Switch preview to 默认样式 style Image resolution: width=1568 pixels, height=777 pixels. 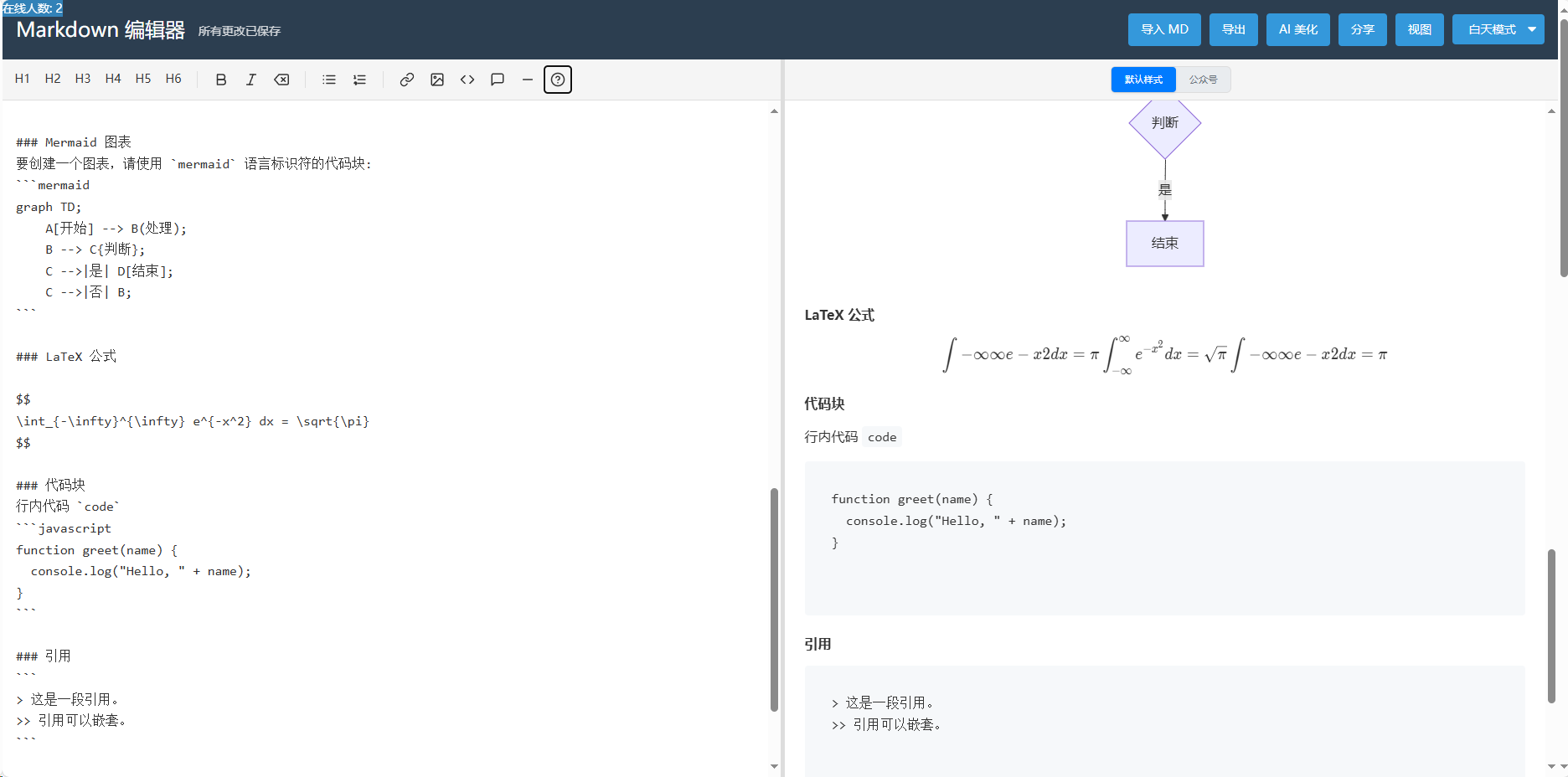[1143, 80]
